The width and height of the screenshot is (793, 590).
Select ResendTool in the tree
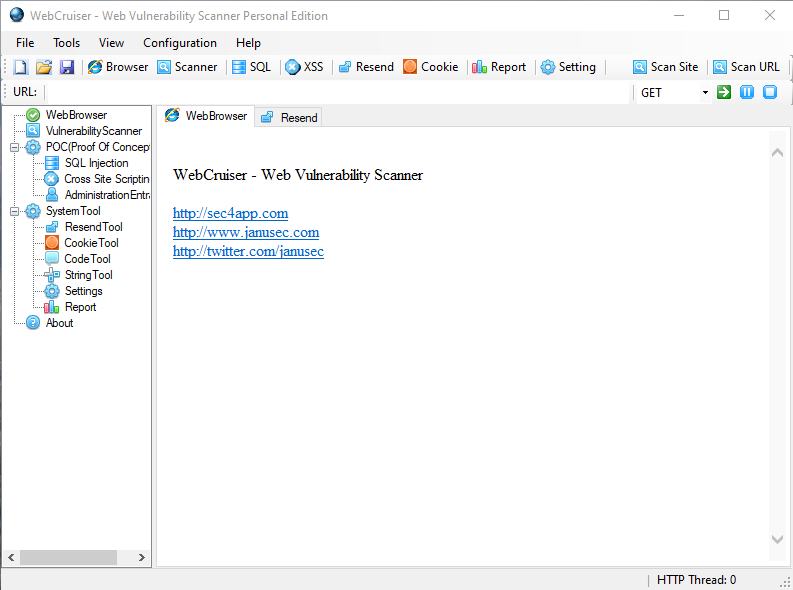pyautogui.click(x=94, y=227)
